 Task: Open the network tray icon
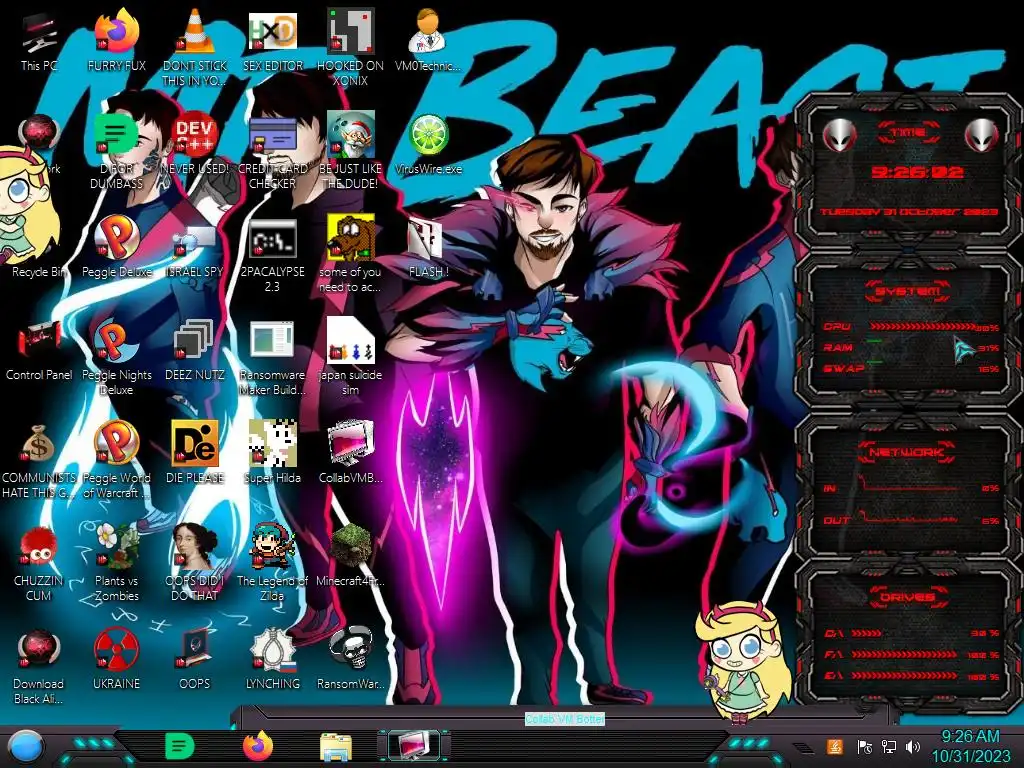tap(889, 746)
